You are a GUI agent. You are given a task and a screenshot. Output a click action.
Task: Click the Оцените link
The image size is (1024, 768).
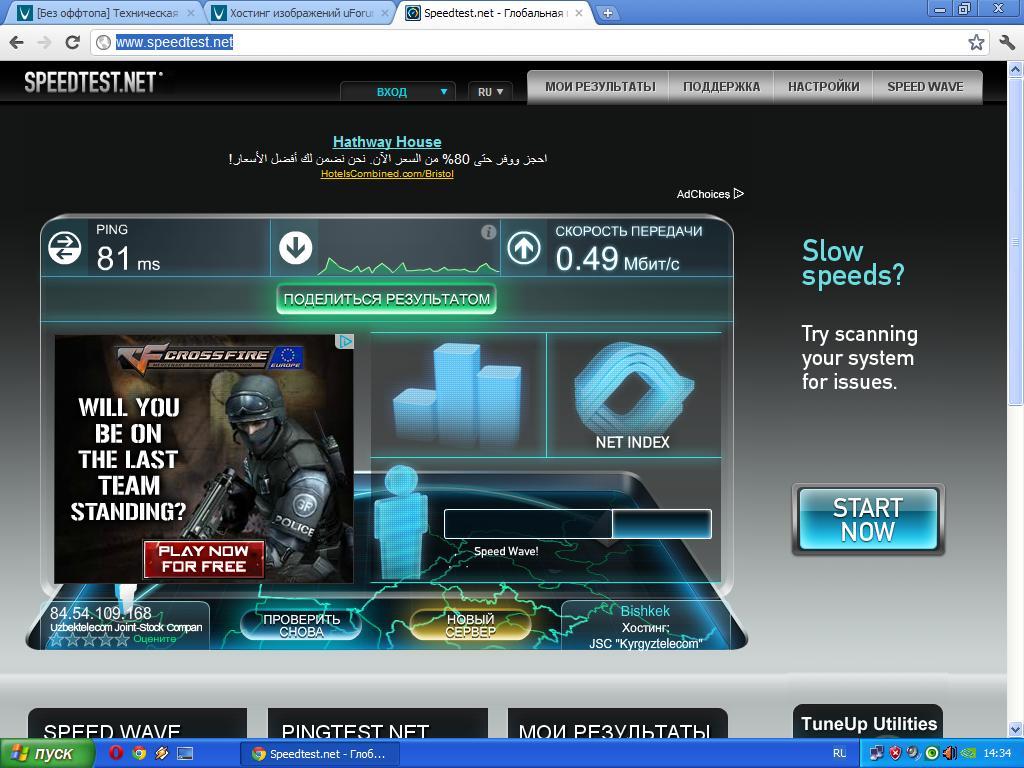pos(155,639)
